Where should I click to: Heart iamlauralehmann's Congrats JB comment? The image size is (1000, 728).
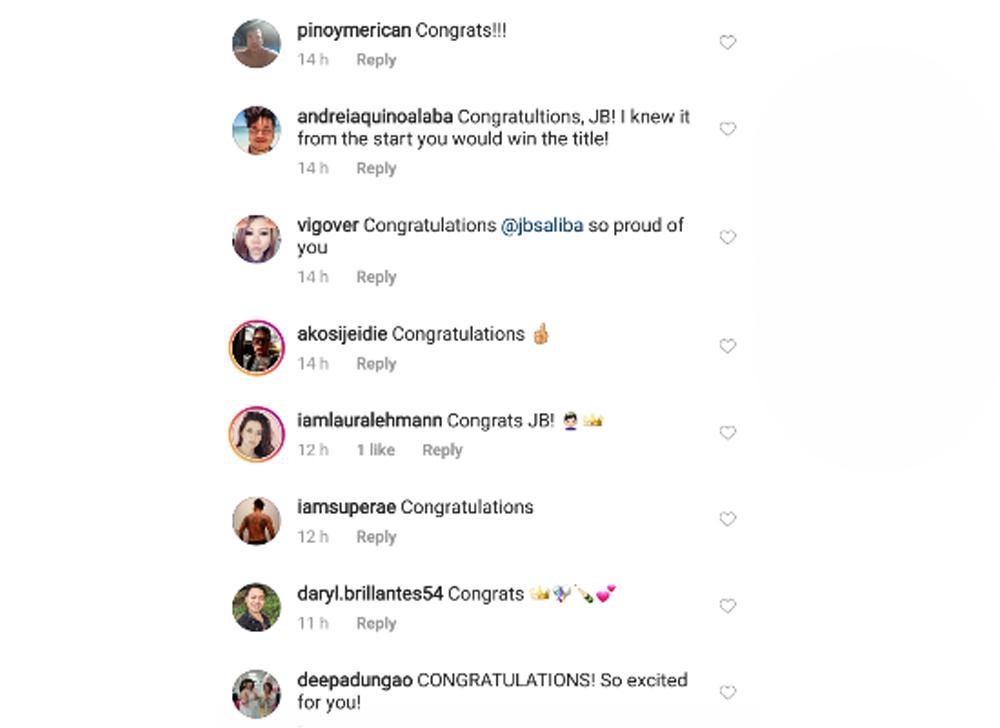(728, 433)
